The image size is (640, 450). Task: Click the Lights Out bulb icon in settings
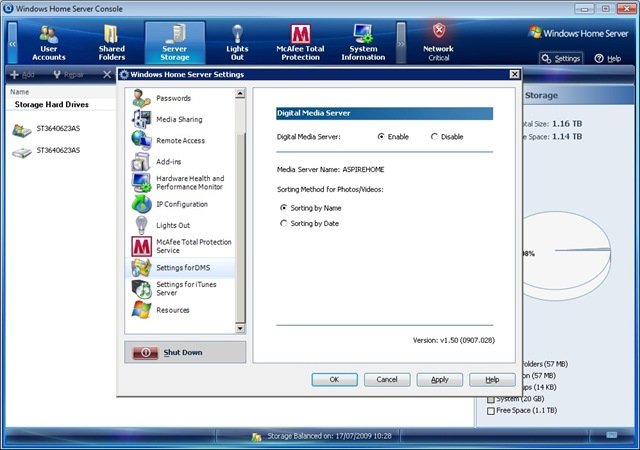[x=141, y=225]
